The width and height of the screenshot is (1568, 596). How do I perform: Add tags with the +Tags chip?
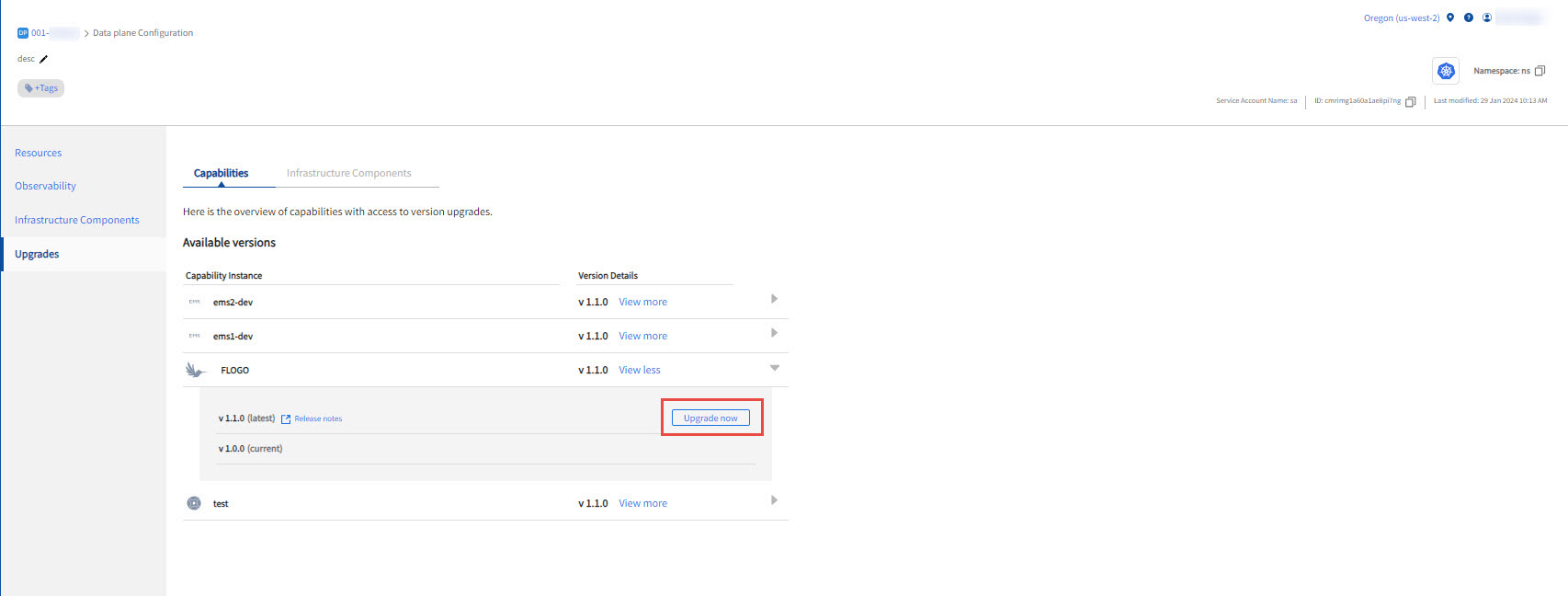(x=41, y=88)
